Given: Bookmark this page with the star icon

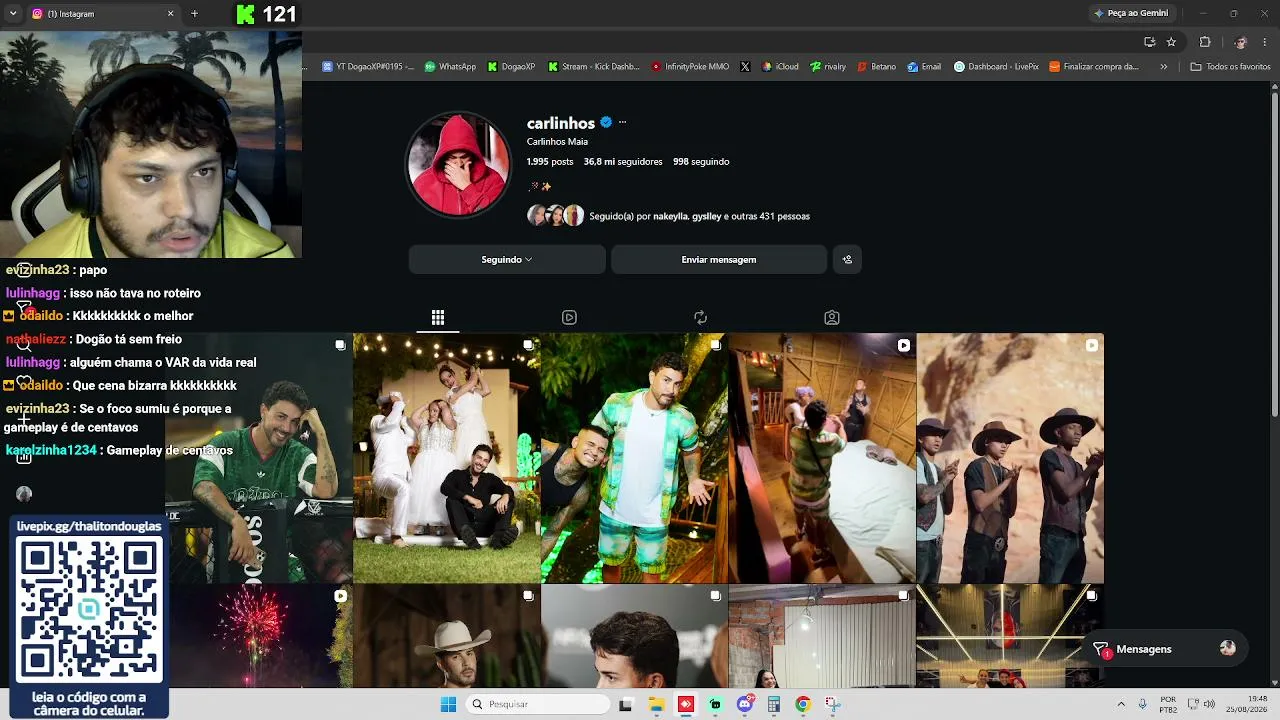Looking at the screenshot, I should pos(1171,42).
